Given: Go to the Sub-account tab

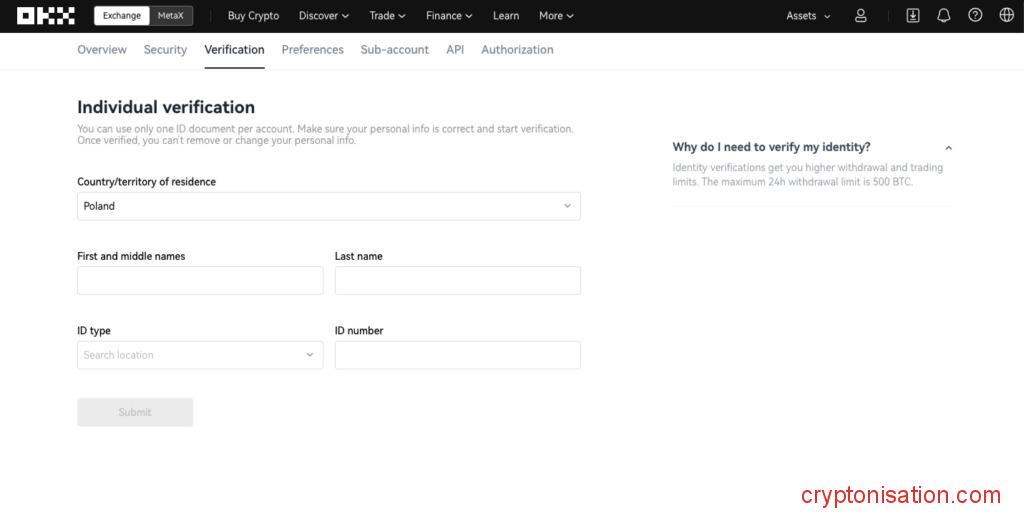Looking at the screenshot, I should click(x=394, y=50).
